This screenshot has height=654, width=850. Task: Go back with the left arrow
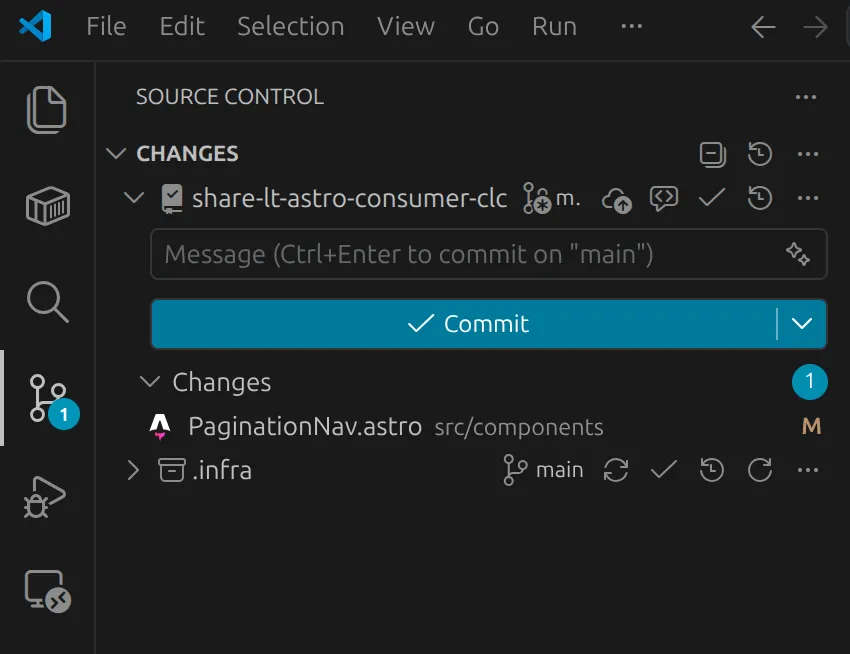pyautogui.click(x=763, y=27)
